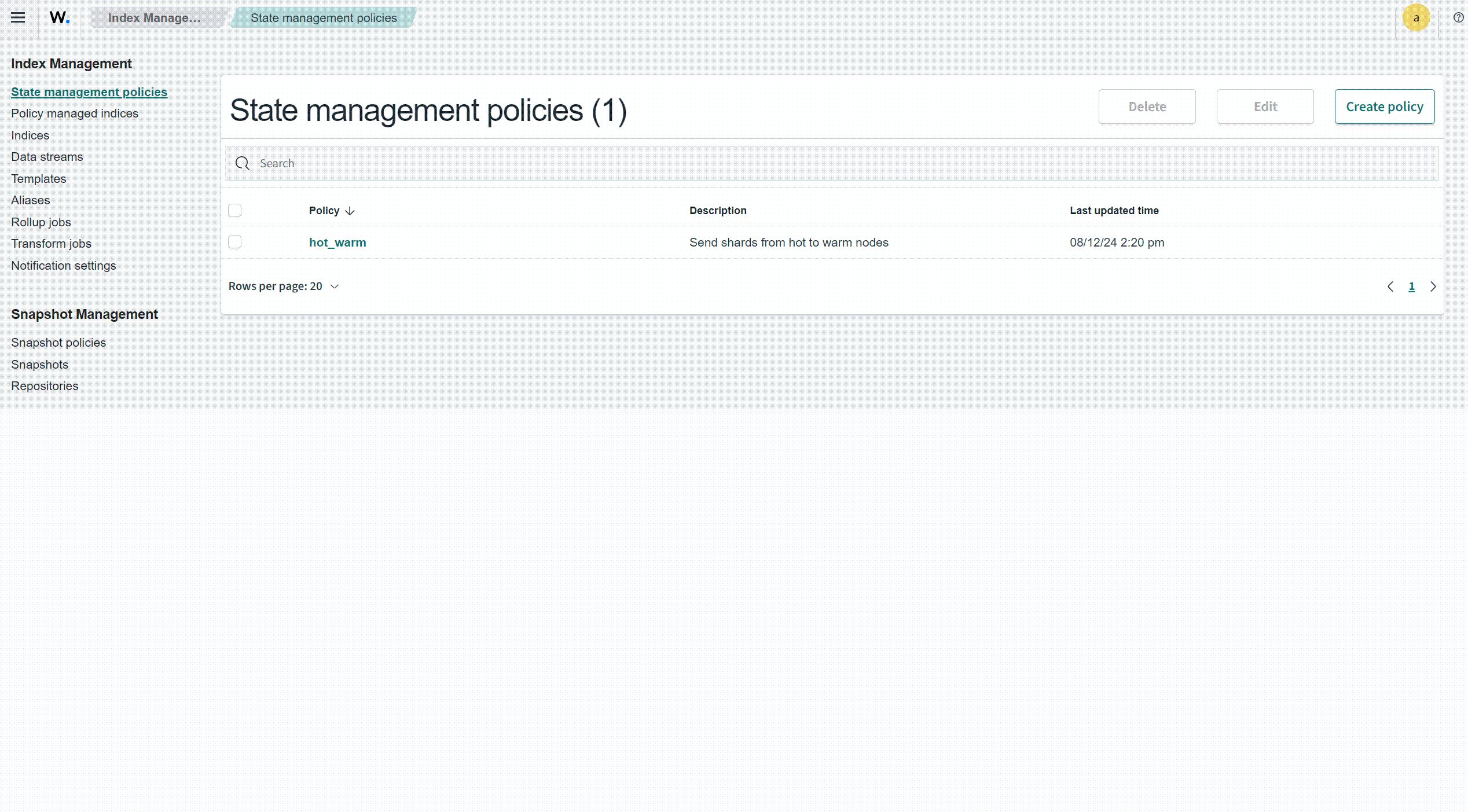This screenshot has width=1468, height=812.
Task: Click the Policy column sort arrow
Action: [350, 211]
